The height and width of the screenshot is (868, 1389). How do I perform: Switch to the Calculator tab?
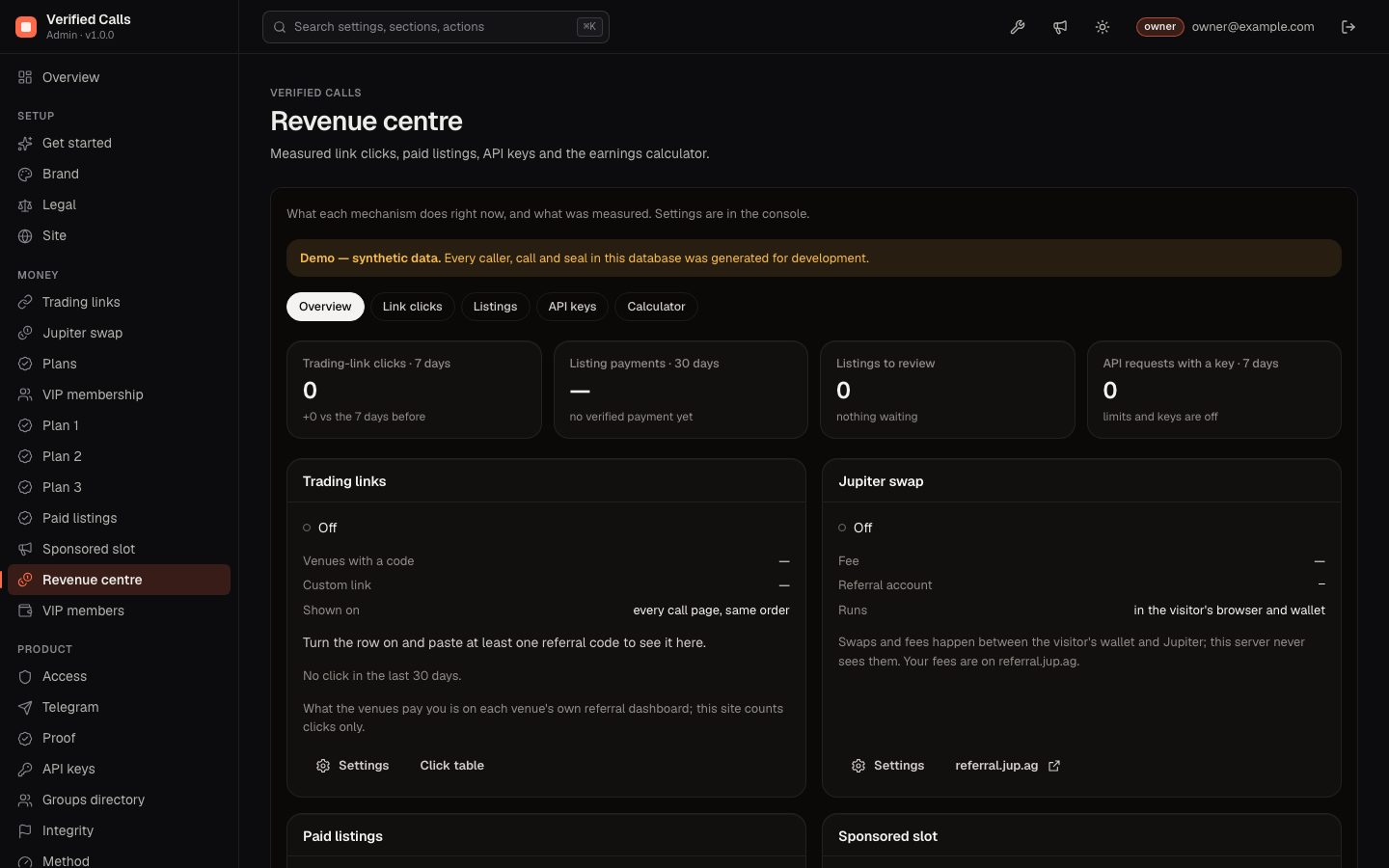[x=656, y=307]
